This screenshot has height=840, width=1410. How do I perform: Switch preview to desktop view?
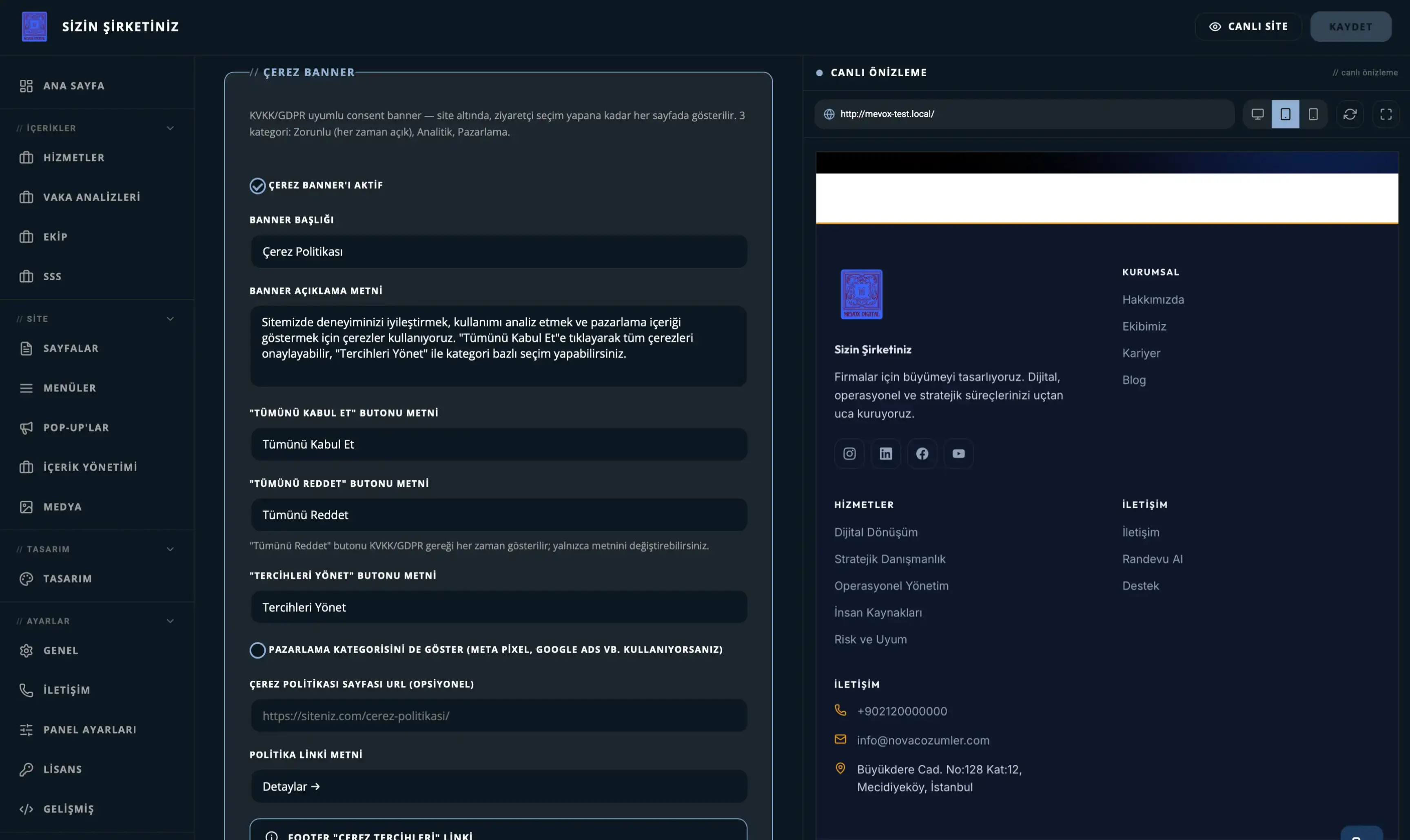click(1258, 114)
